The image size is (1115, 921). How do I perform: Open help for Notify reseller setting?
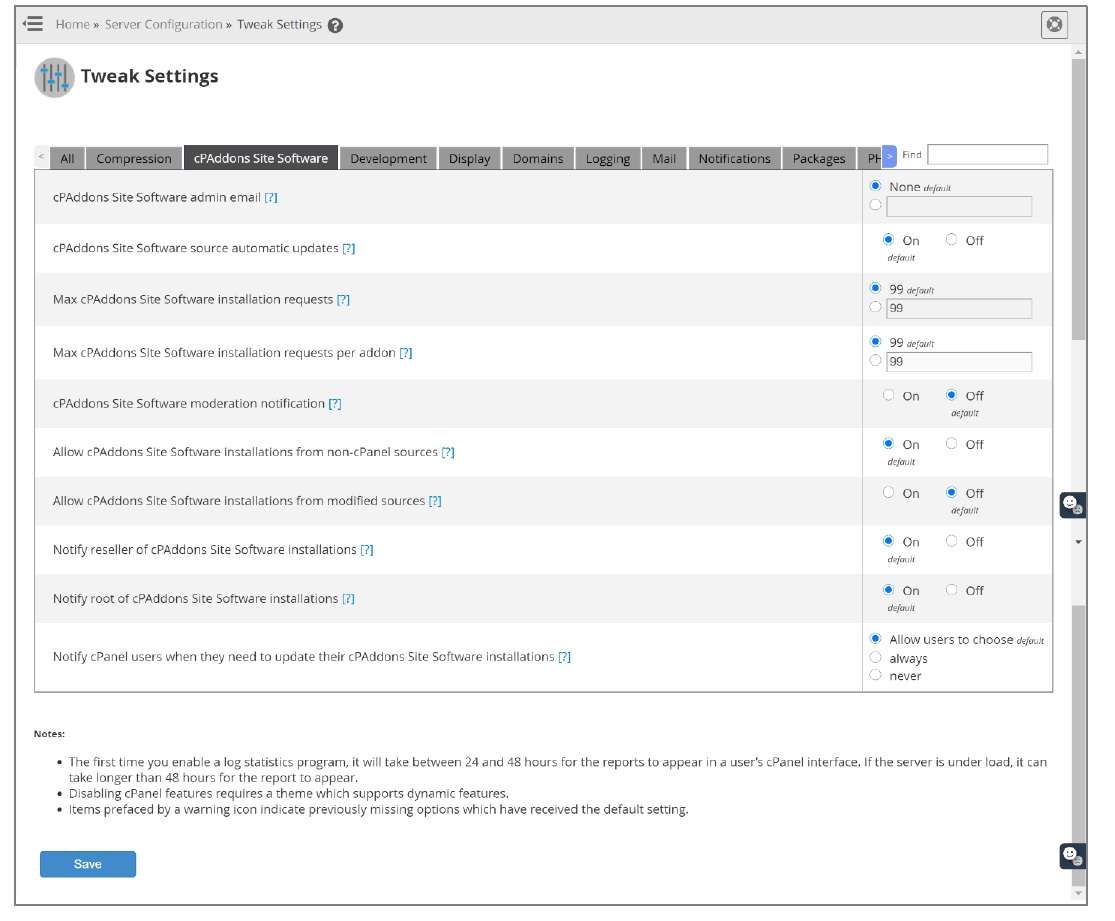coord(367,550)
